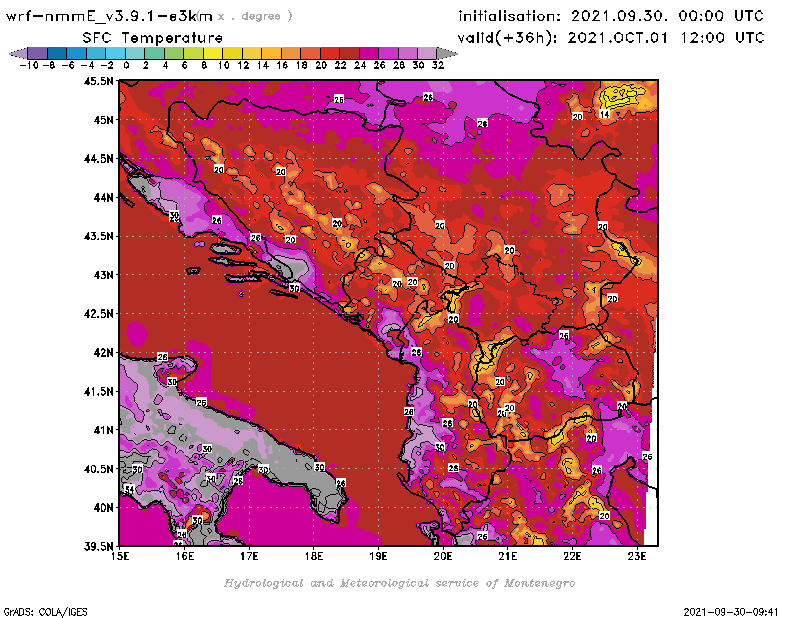Pick the magenta legend swatch between 24 and 26
Screen dimensions: 800x618
coord(369,53)
